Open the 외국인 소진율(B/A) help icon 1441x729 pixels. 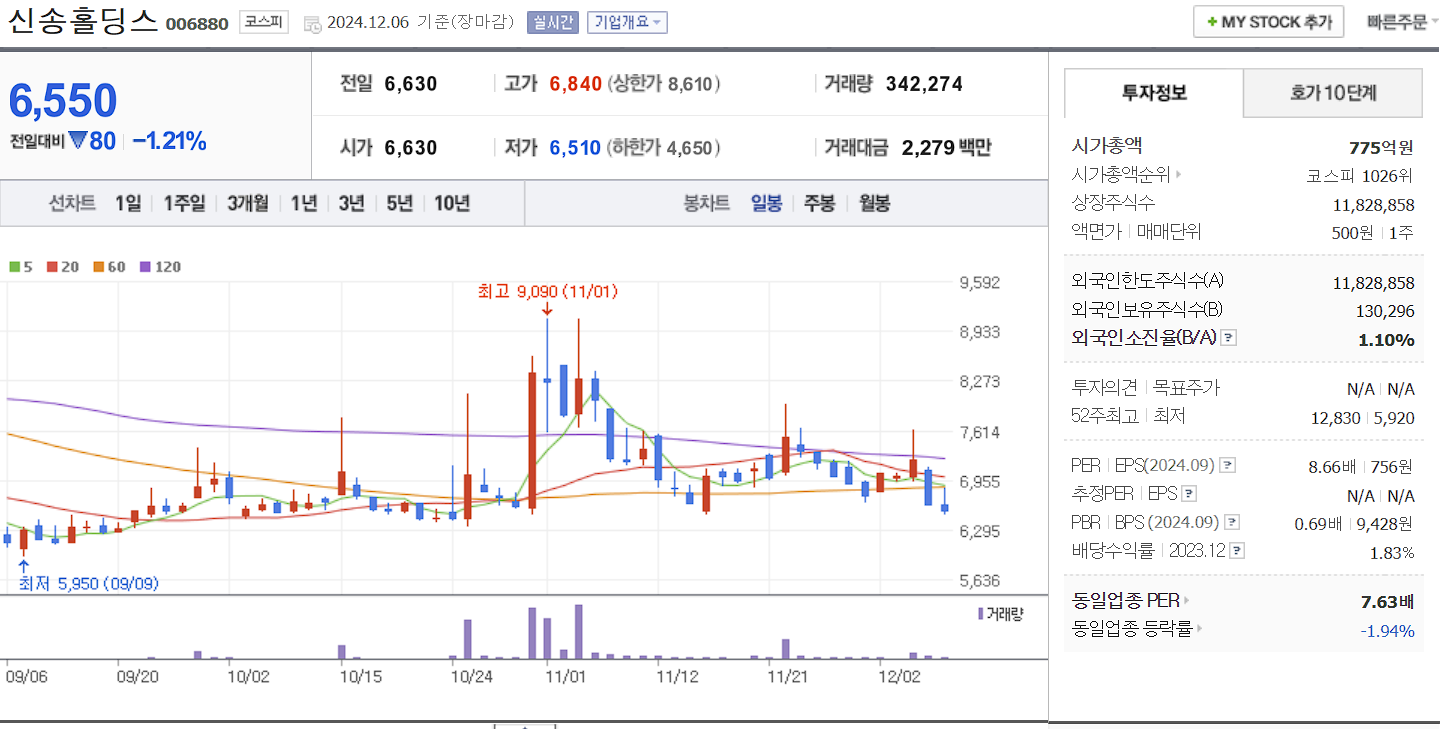pyautogui.click(x=1228, y=338)
